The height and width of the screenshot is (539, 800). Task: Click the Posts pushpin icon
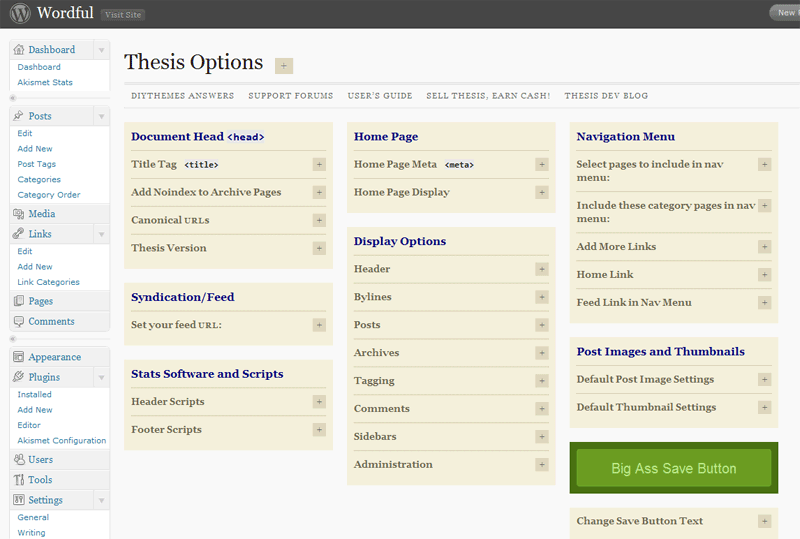click(19, 116)
